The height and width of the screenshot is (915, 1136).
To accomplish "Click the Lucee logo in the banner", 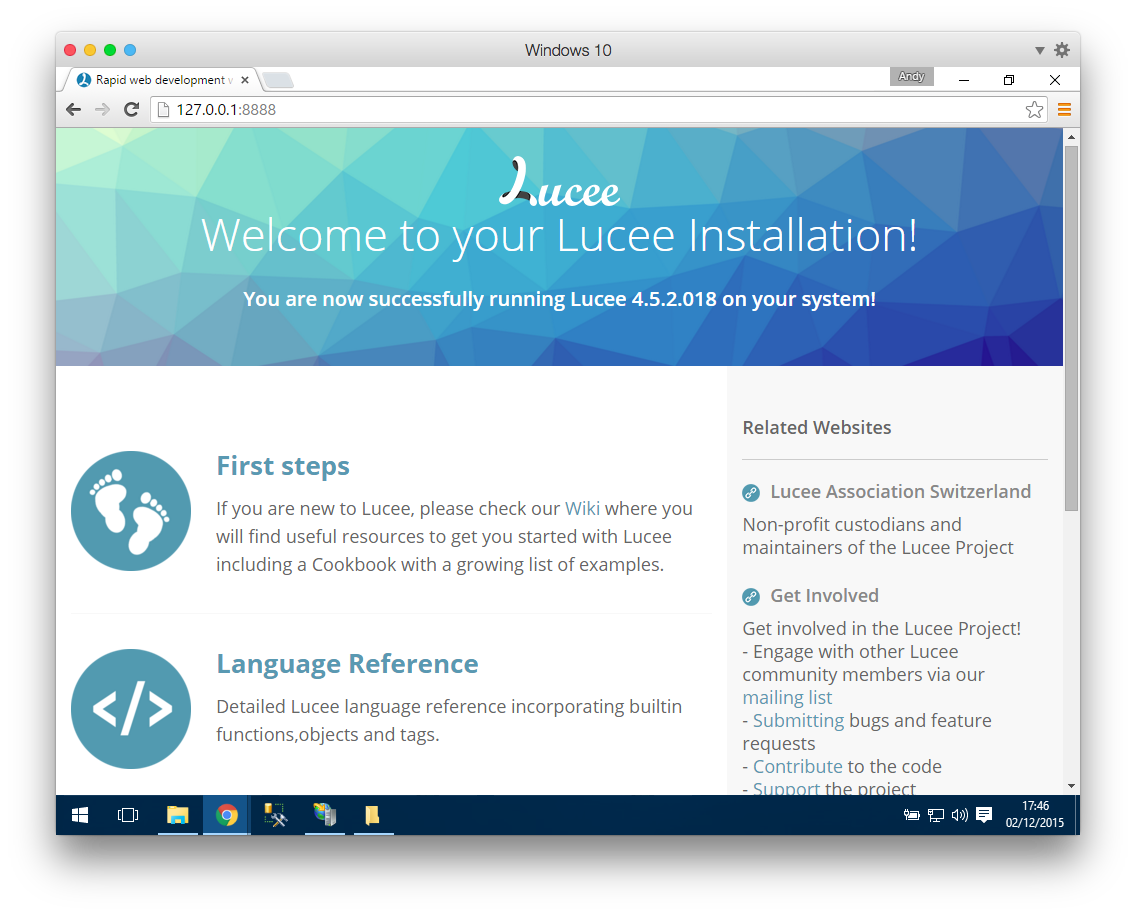I will pos(559,183).
